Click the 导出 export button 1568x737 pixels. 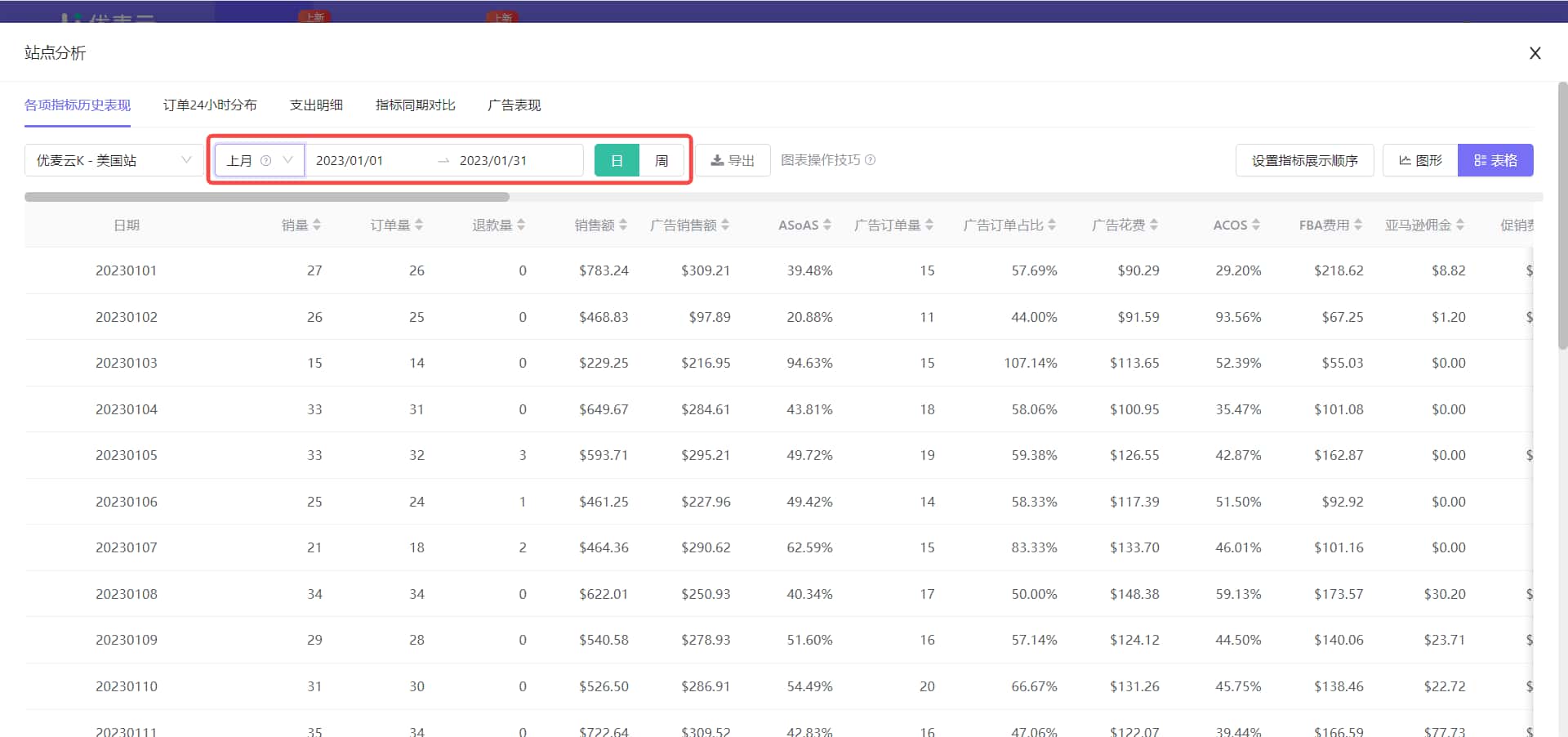(x=733, y=160)
